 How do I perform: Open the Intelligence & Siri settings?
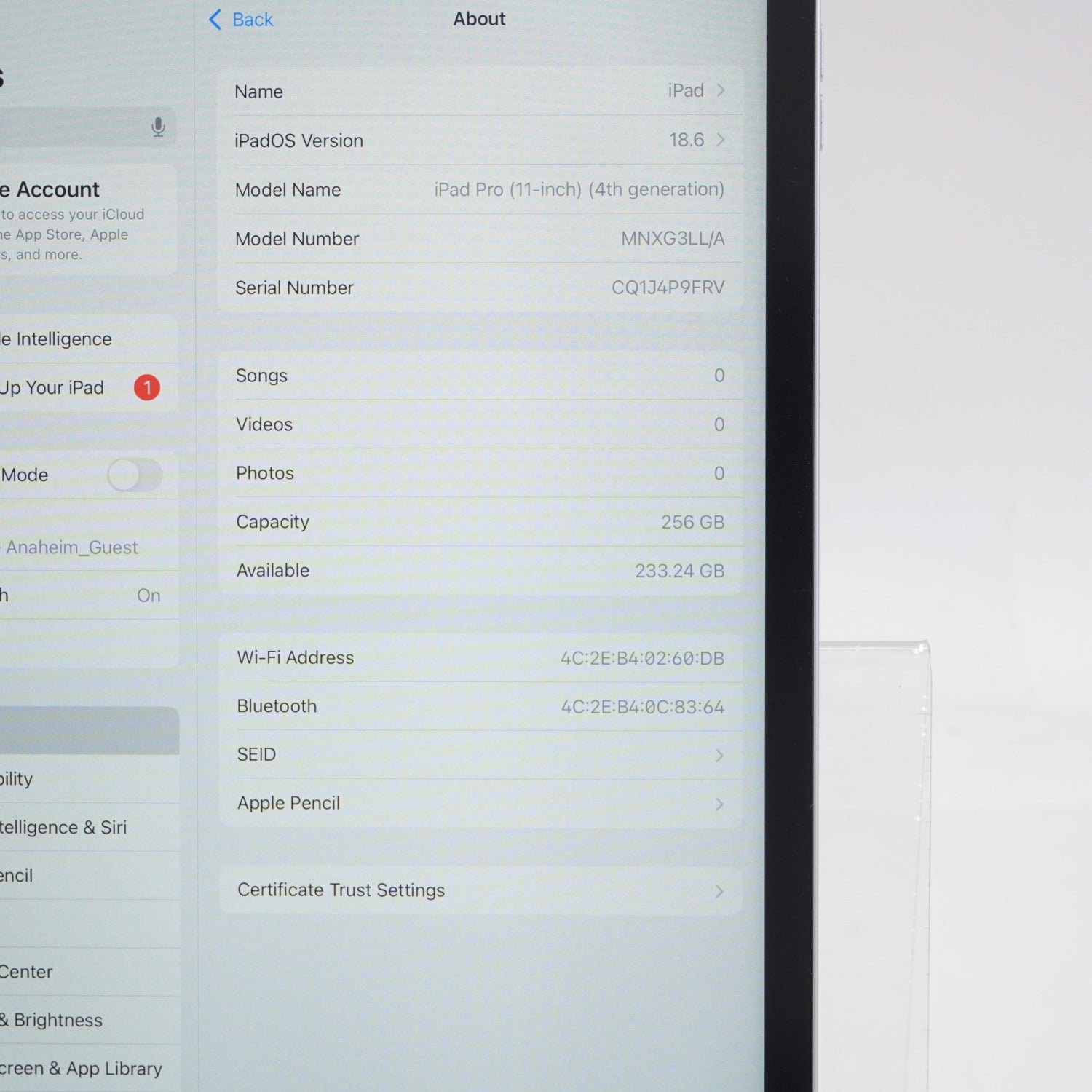(89, 827)
